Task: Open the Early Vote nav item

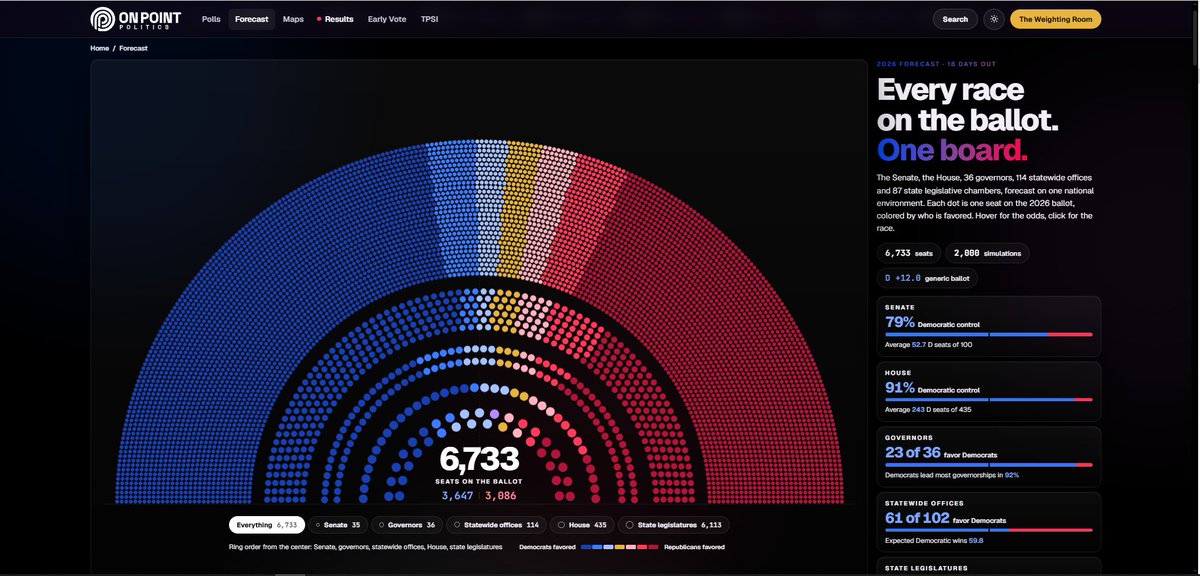Action: tap(387, 19)
